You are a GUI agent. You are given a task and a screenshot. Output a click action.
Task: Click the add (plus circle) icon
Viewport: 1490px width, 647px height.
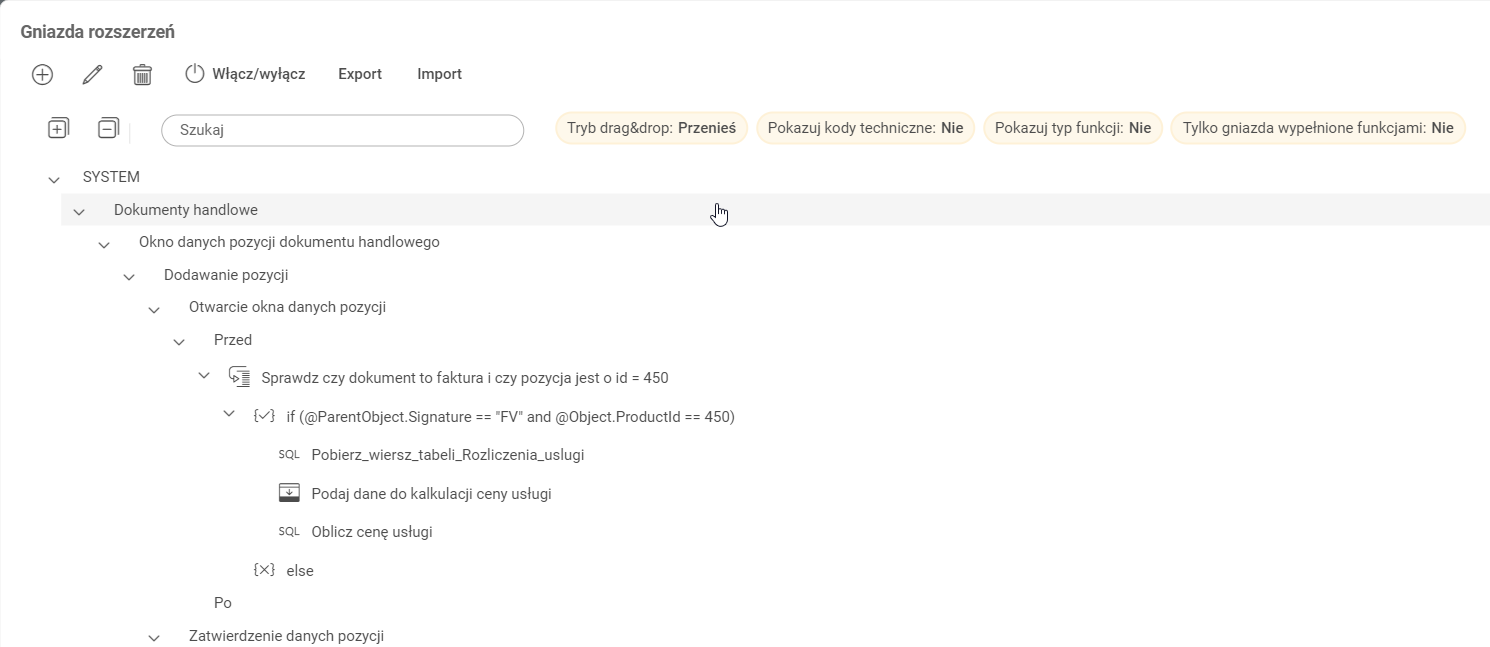pos(42,74)
